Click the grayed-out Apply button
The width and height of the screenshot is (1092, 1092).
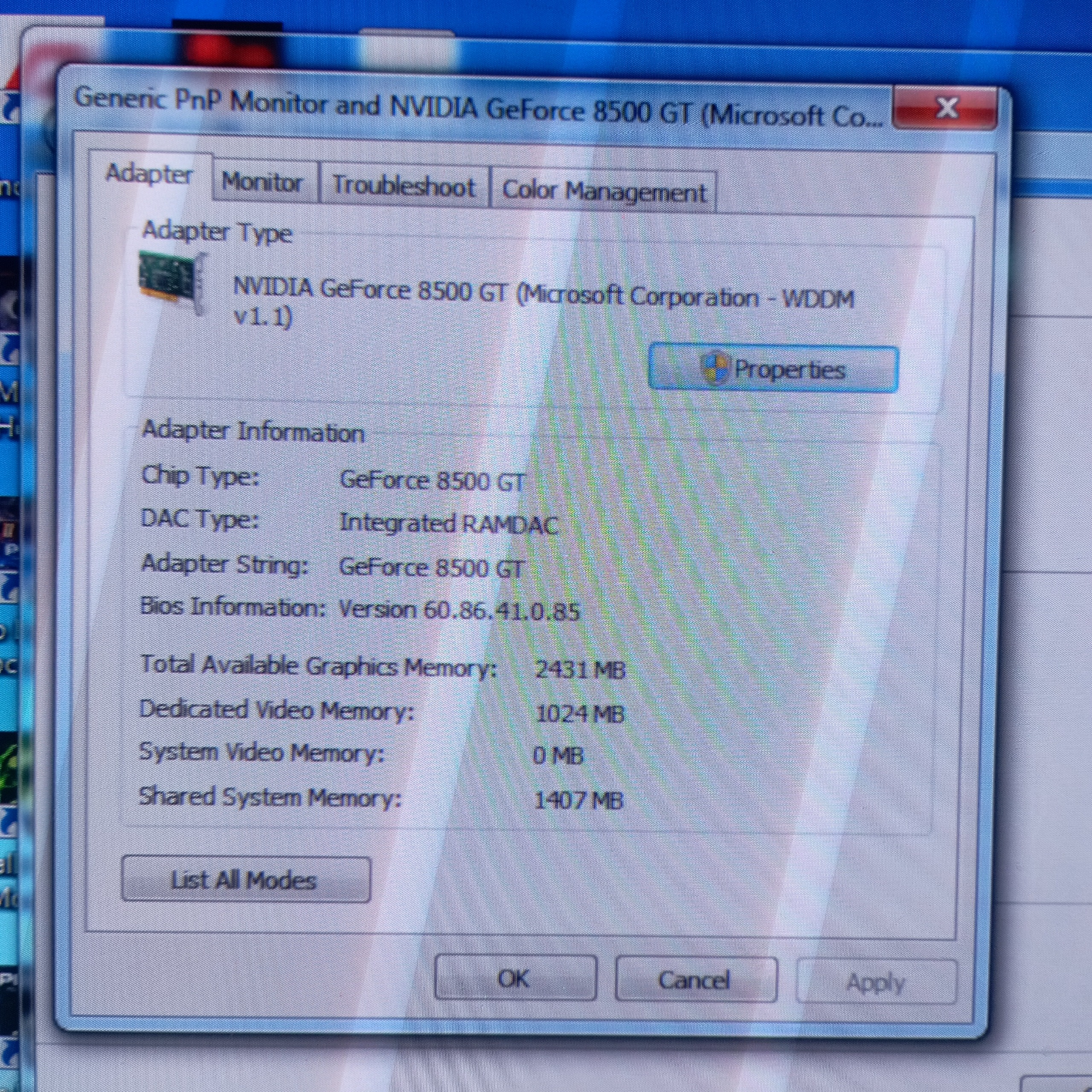click(876, 983)
